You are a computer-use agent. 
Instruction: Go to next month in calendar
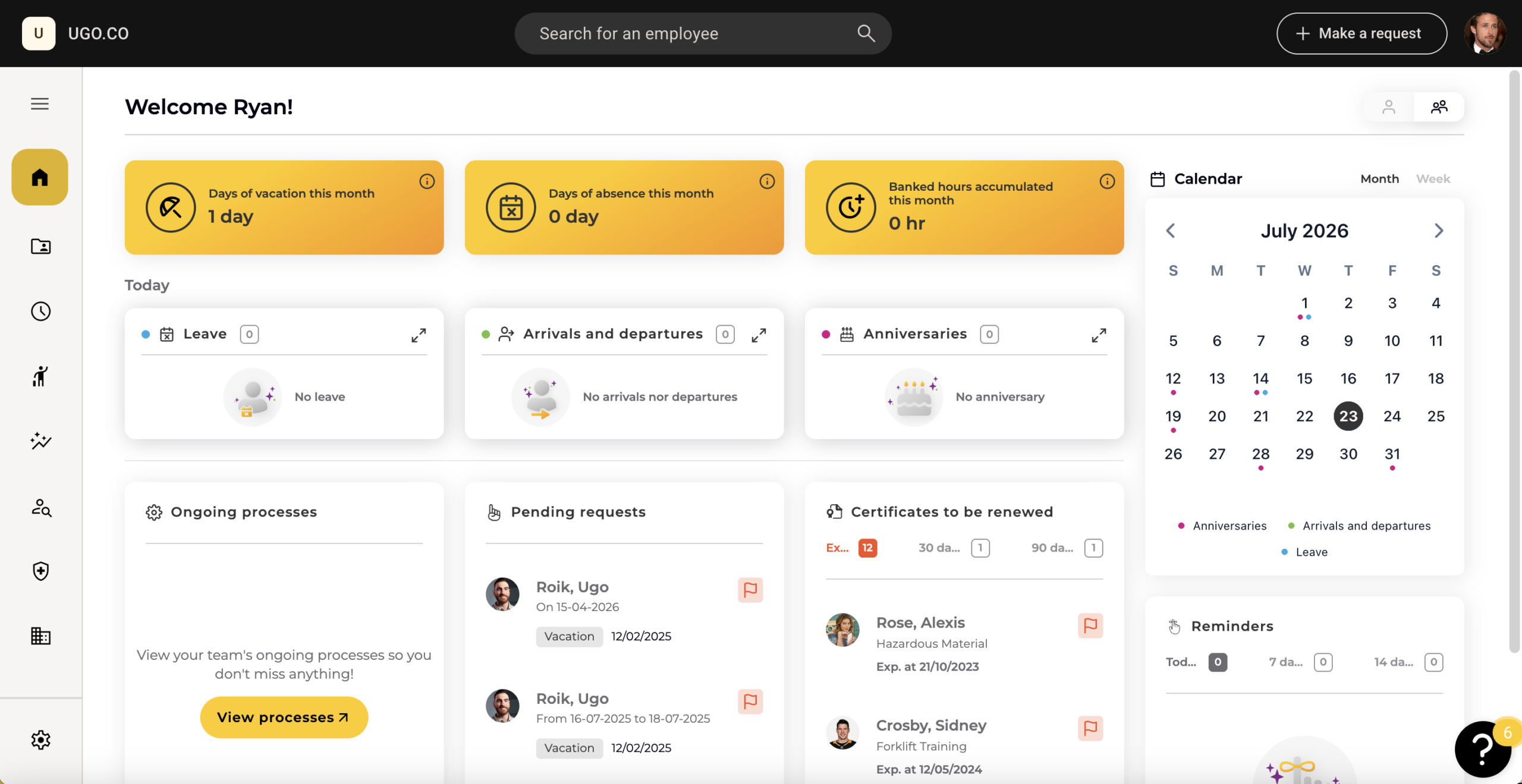[x=1439, y=231]
